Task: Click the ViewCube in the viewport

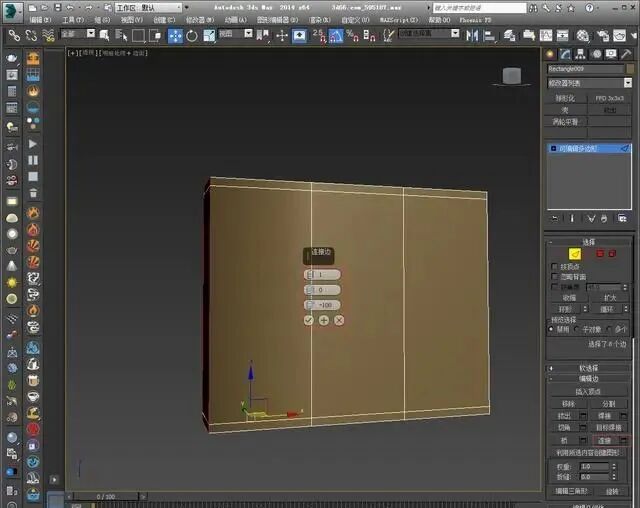Action: click(511, 76)
